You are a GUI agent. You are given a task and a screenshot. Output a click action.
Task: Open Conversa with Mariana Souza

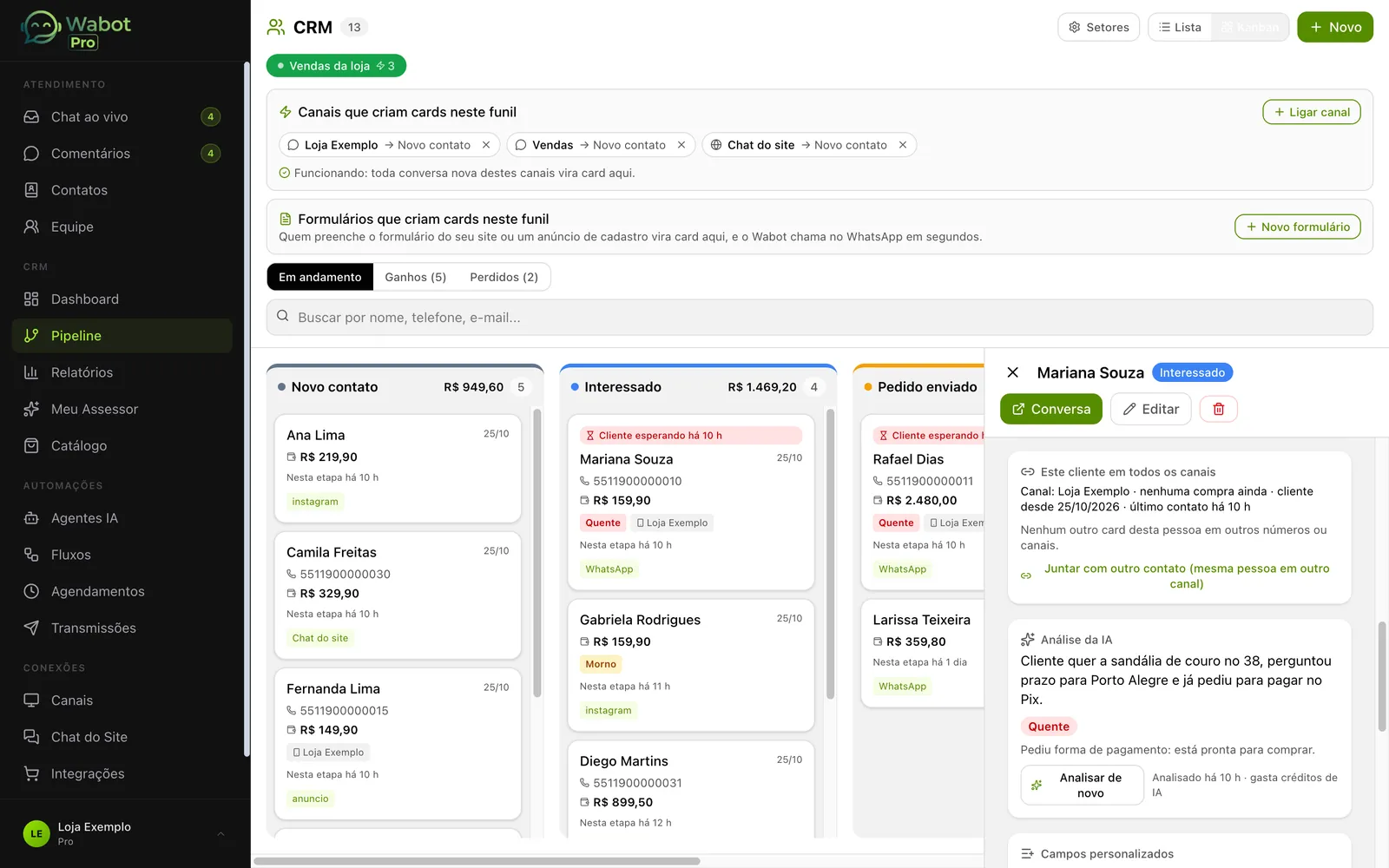[x=1050, y=409]
